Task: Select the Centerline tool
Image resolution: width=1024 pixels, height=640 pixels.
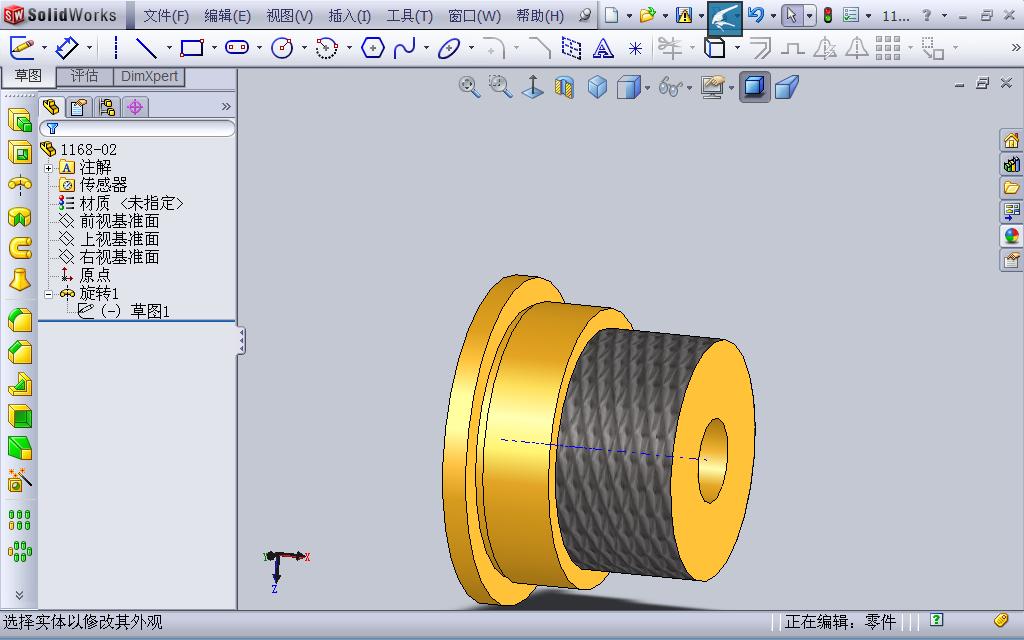Action: 116,48
